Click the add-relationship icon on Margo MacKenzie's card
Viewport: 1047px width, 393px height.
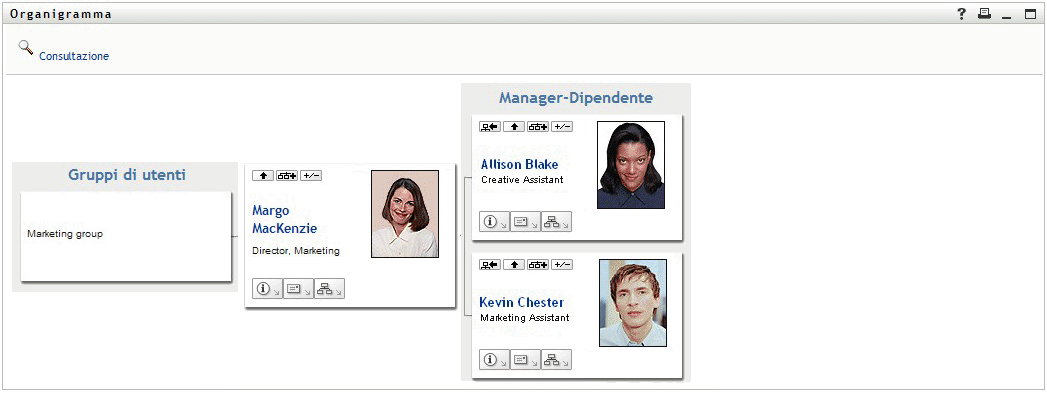point(287,175)
